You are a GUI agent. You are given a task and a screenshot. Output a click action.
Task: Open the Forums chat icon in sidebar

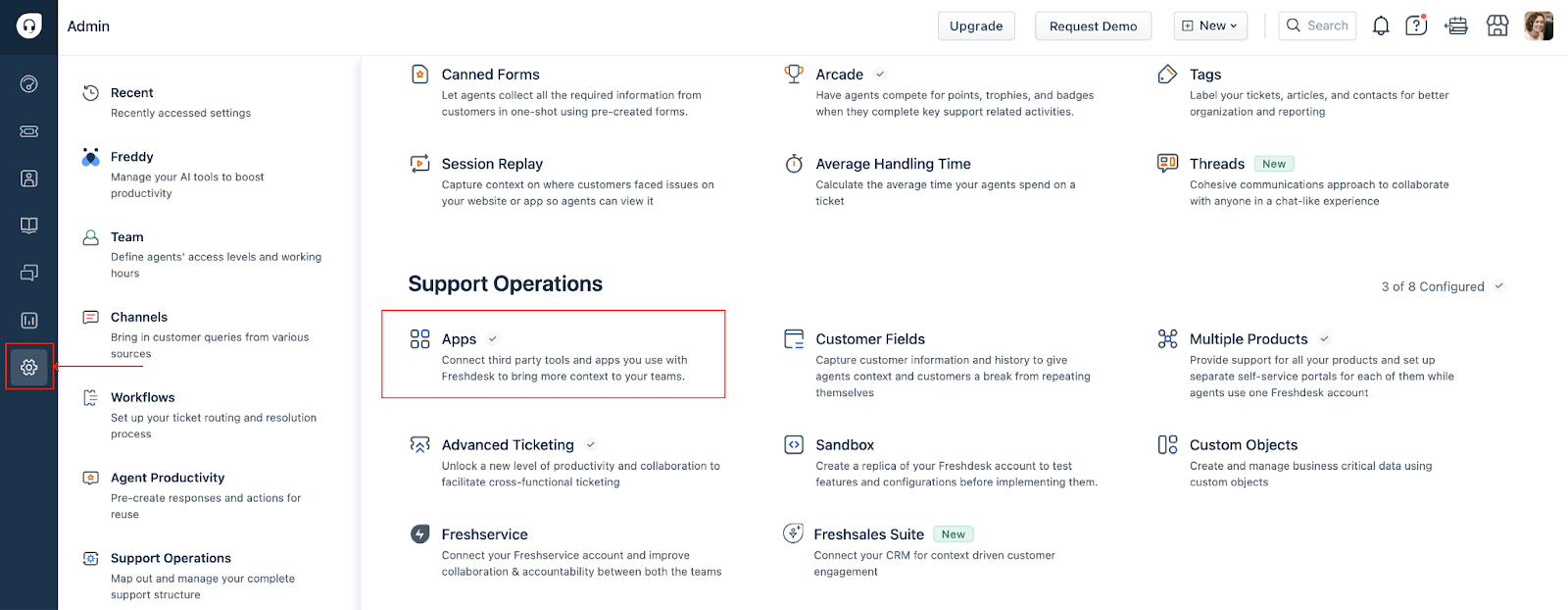coord(29,273)
